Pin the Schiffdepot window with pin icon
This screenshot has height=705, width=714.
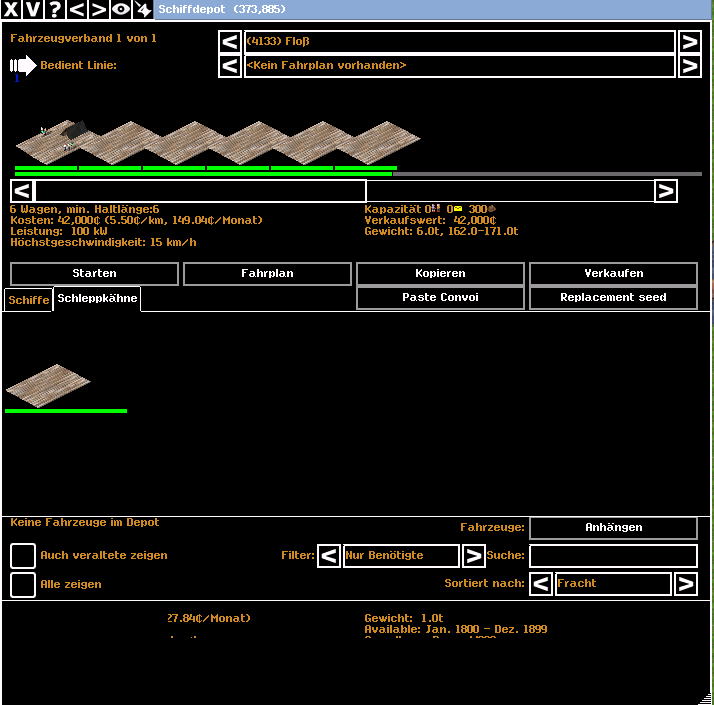tap(143, 10)
